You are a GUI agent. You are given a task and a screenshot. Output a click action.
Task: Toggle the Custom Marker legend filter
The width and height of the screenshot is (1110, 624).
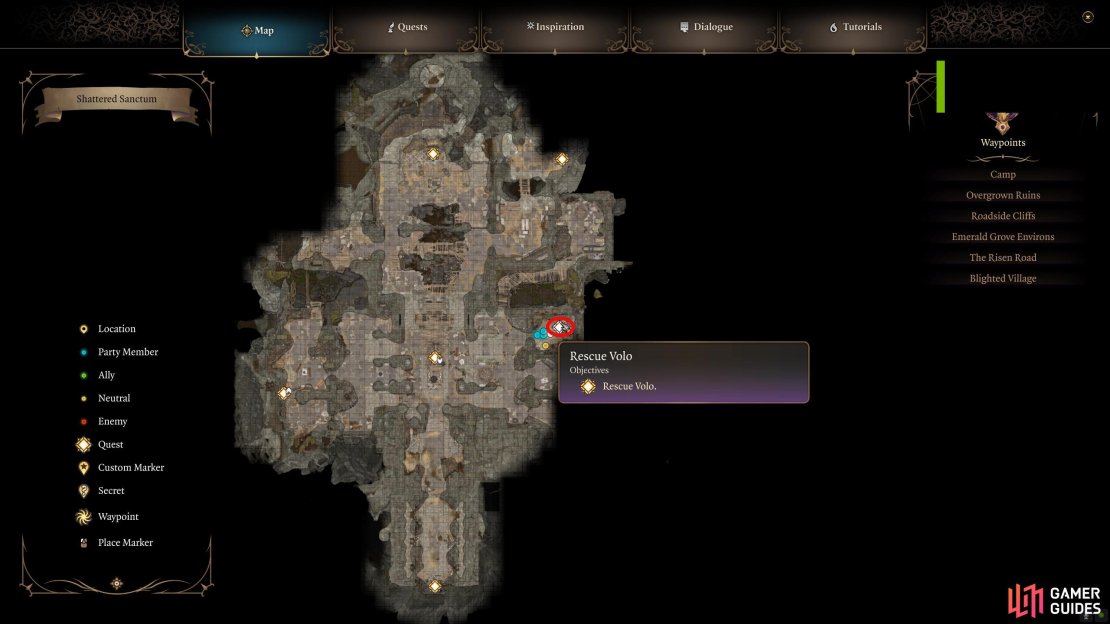point(120,467)
